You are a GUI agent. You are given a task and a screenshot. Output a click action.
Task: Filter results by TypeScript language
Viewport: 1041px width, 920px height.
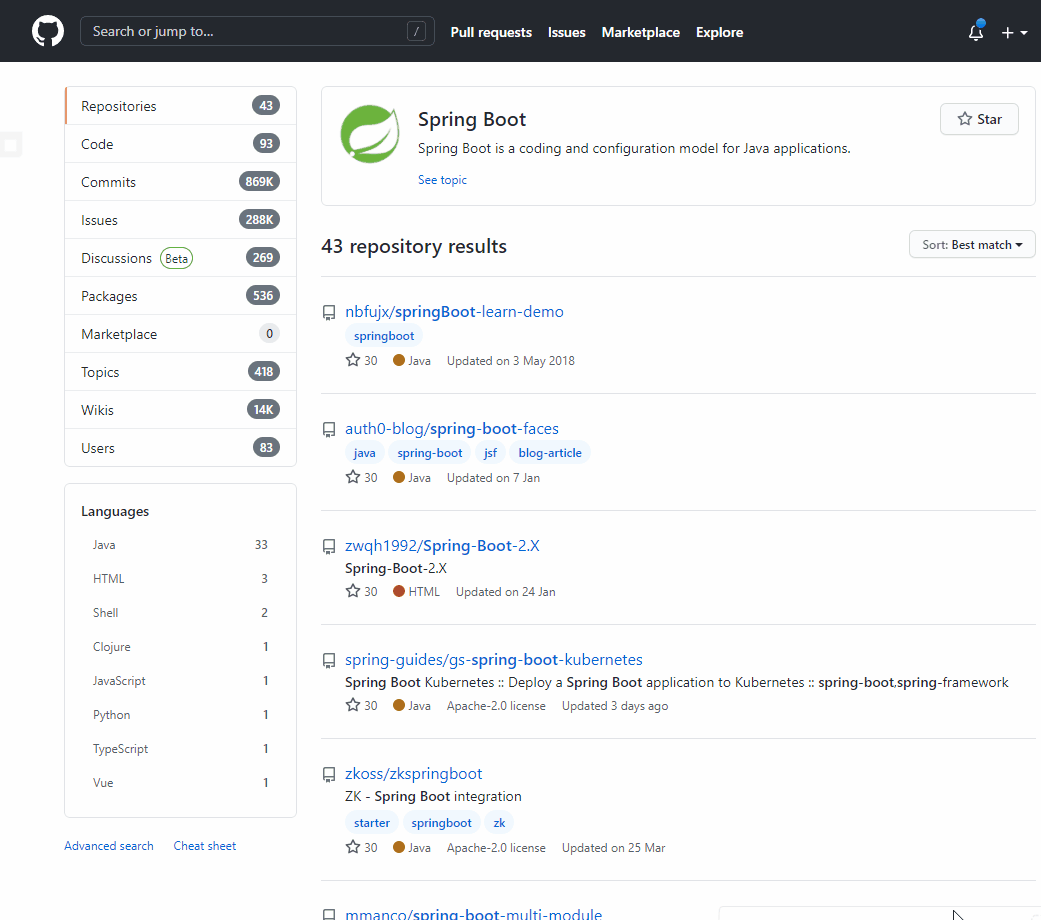tap(181, 749)
